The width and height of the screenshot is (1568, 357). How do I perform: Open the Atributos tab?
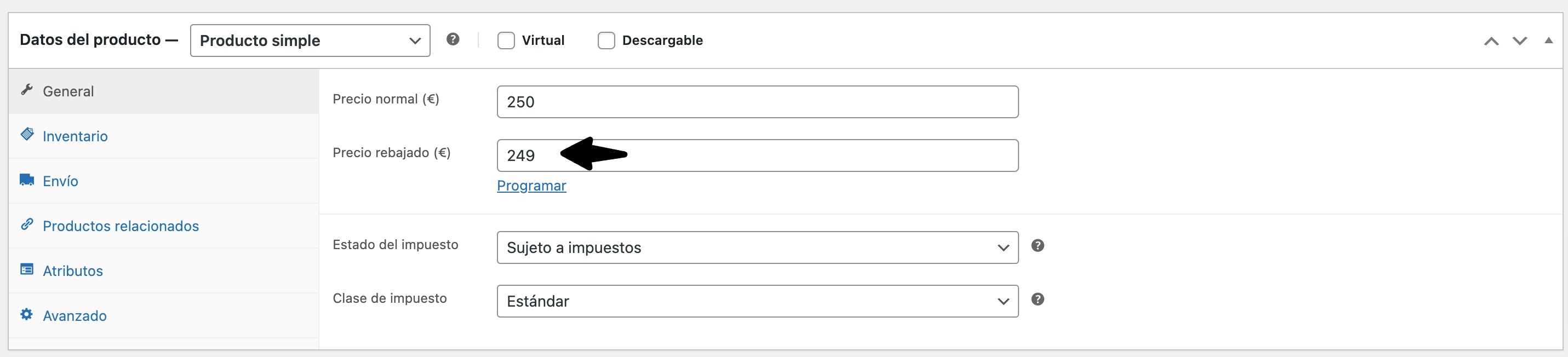[73, 271]
